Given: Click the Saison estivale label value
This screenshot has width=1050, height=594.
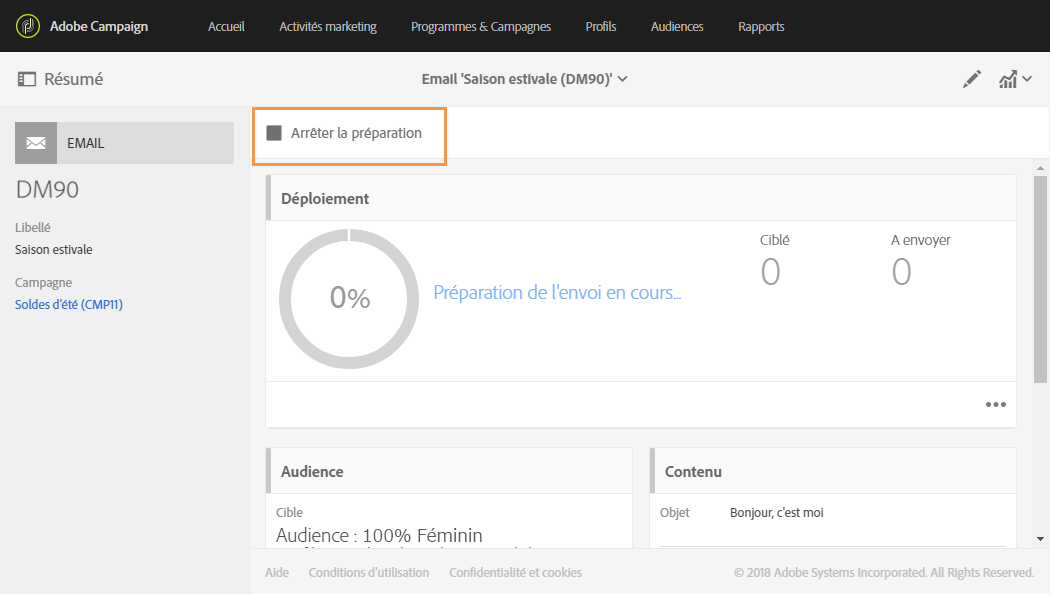Looking at the screenshot, I should coord(54,250).
